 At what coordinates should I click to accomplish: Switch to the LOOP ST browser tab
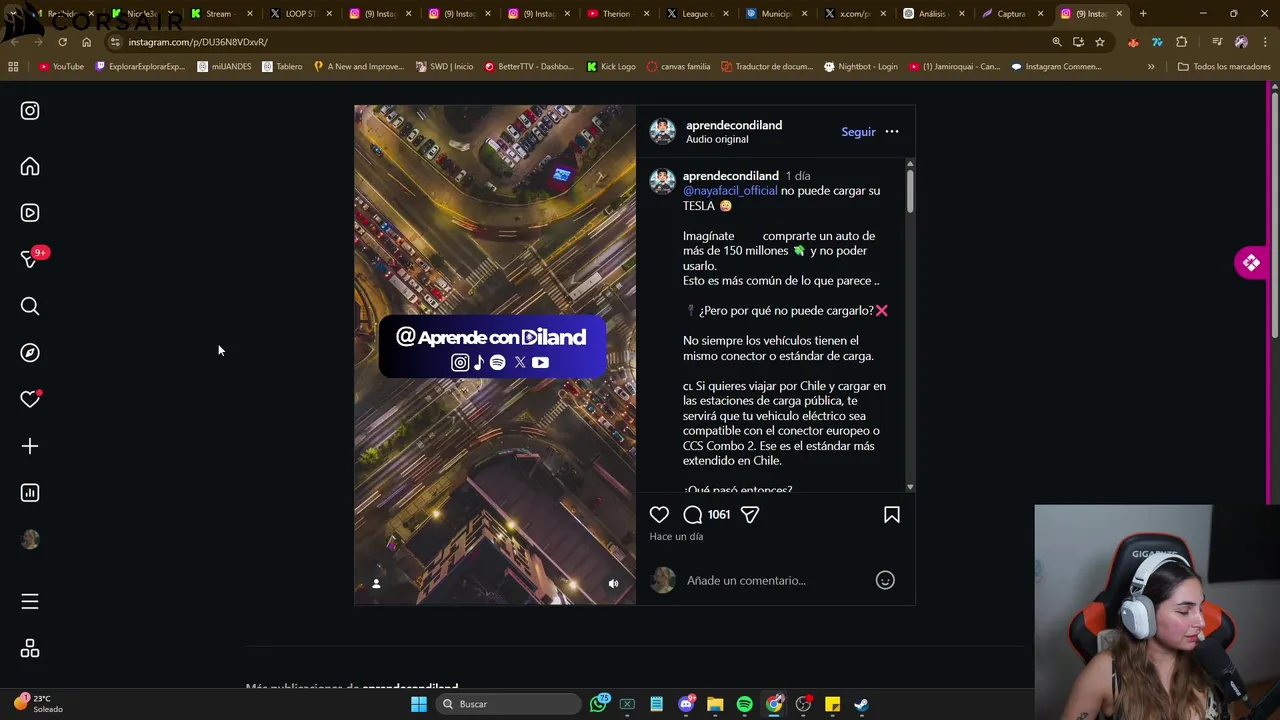click(x=298, y=14)
